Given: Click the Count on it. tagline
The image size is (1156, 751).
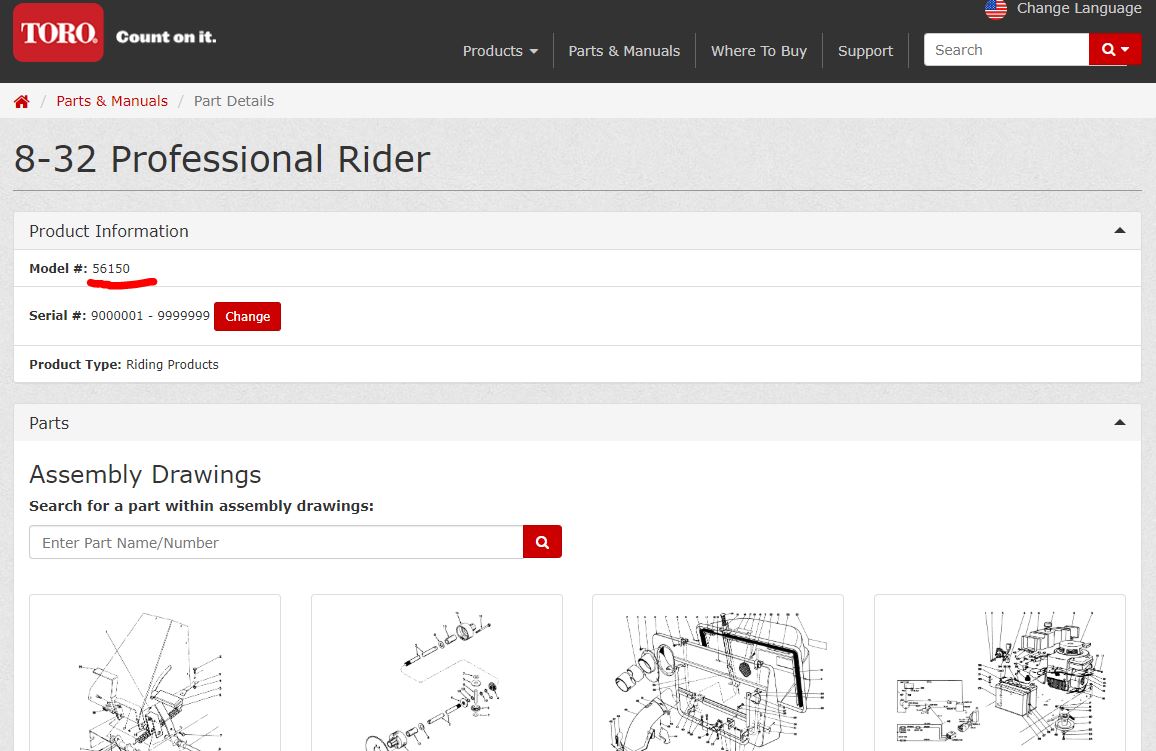Looking at the screenshot, I should click(166, 37).
